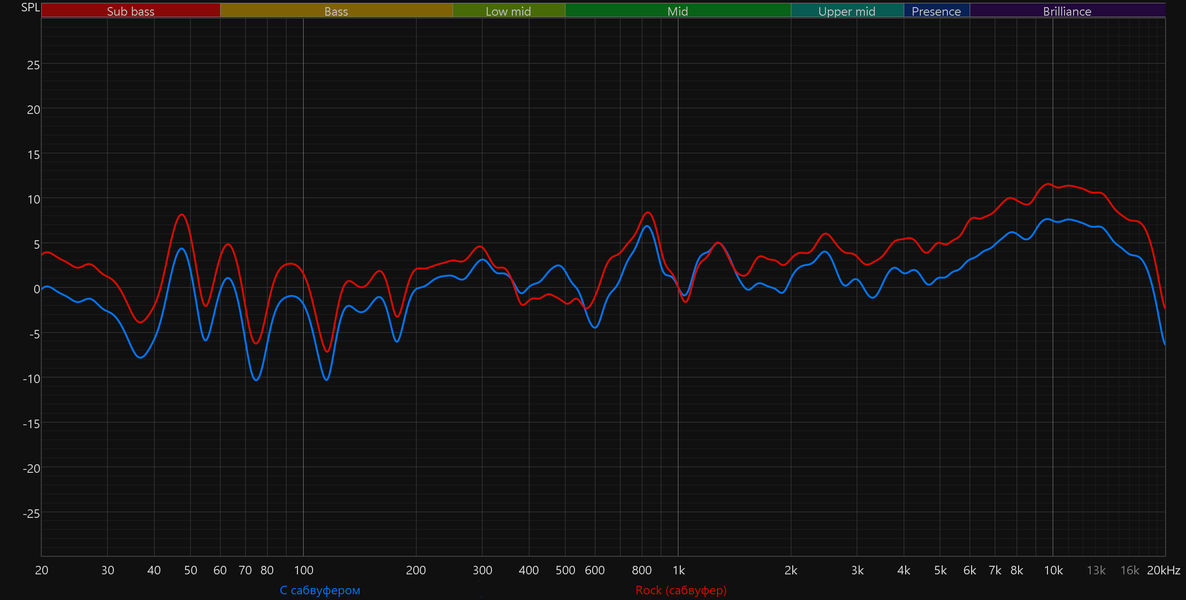Click the 20kHz frequency axis label
The height and width of the screenshot is (600, 1186).
point(1163,570)
